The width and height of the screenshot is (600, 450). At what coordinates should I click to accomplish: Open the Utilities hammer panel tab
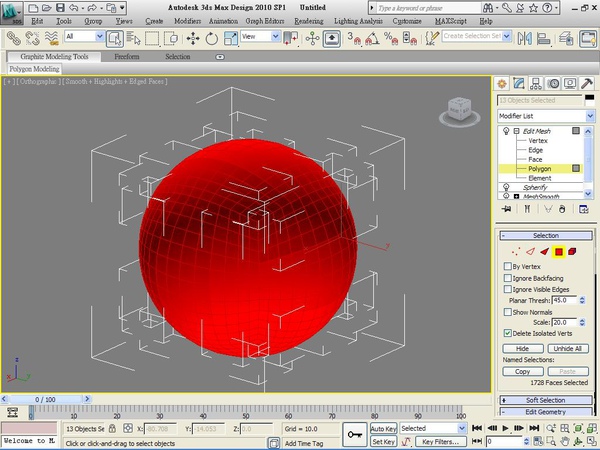point(587,83)
